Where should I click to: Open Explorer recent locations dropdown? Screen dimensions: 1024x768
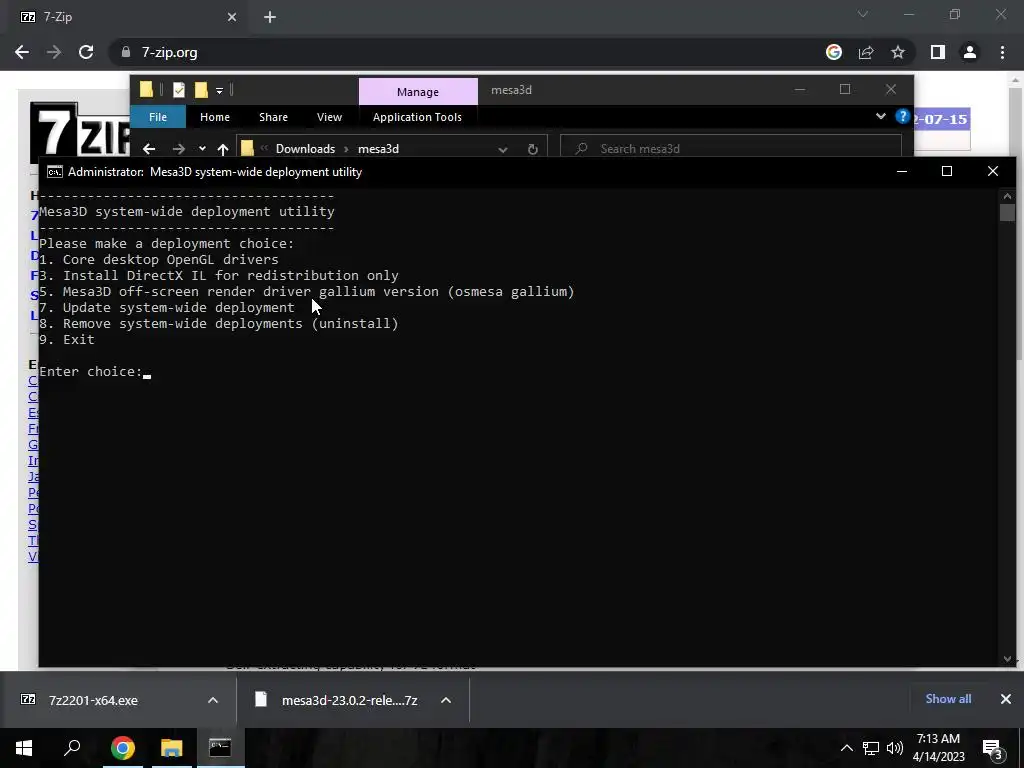[202, 149]
